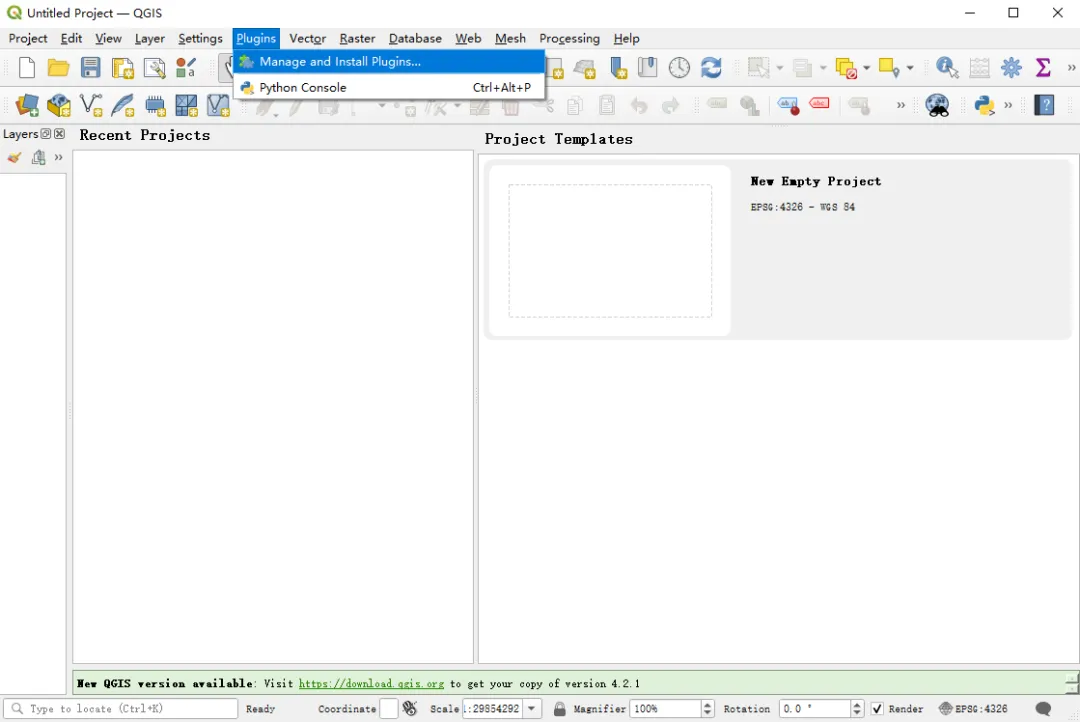Click the lock scale icon
This screenshot has height=722, width=1080.
[x=559, y=708]
